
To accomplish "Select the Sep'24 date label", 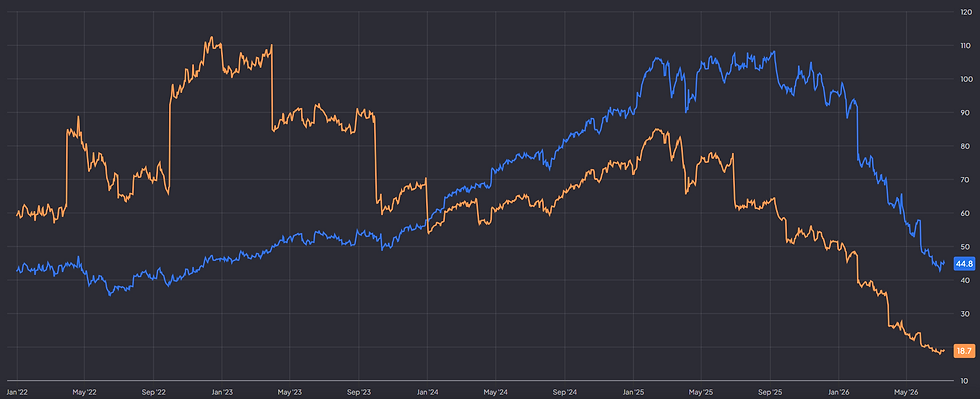I will (x=564, y=392).
